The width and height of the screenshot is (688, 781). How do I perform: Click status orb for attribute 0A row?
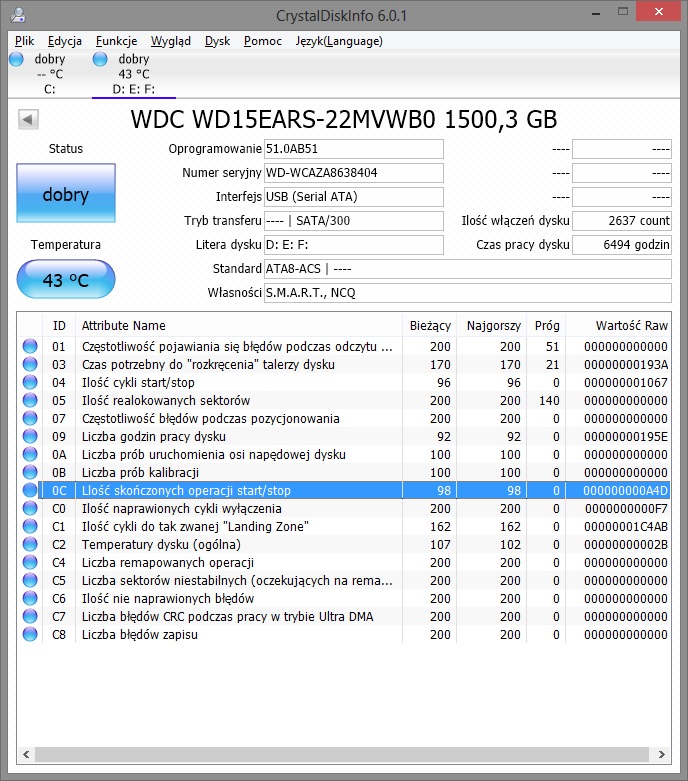tap(30, 454)
